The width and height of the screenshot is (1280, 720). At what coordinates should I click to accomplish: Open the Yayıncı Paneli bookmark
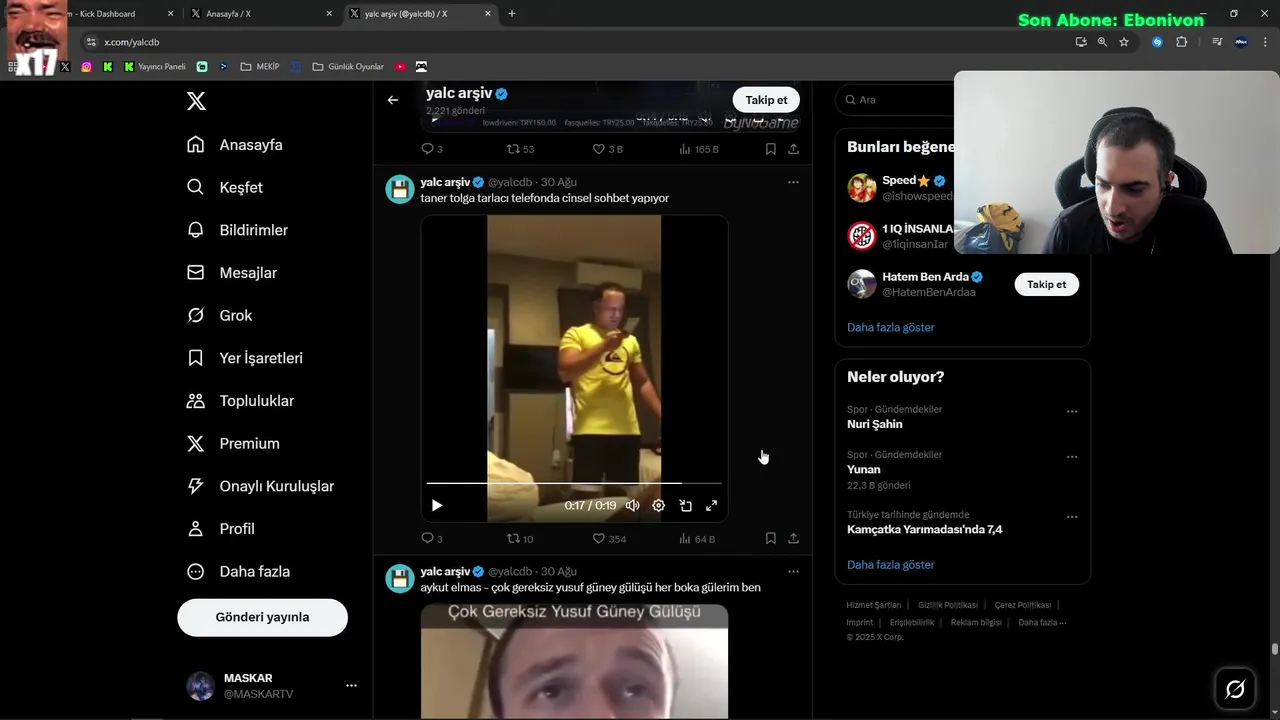click(155, 67)
